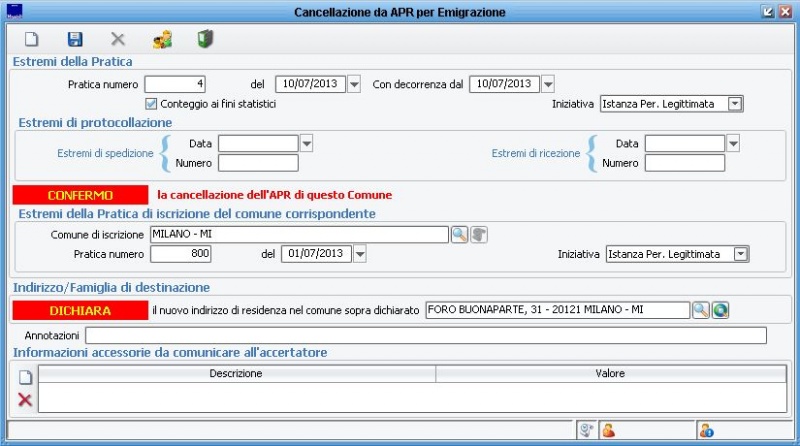Open the people/family toolbar icon

(162, 39)
